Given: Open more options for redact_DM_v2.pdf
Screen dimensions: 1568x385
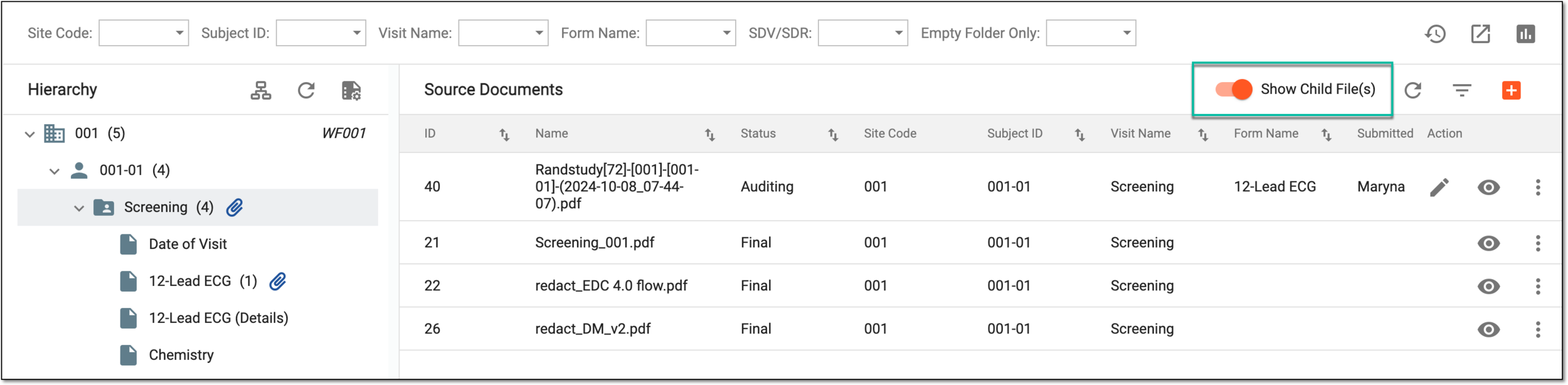Looking at the screenshot, I should 1538,329.
